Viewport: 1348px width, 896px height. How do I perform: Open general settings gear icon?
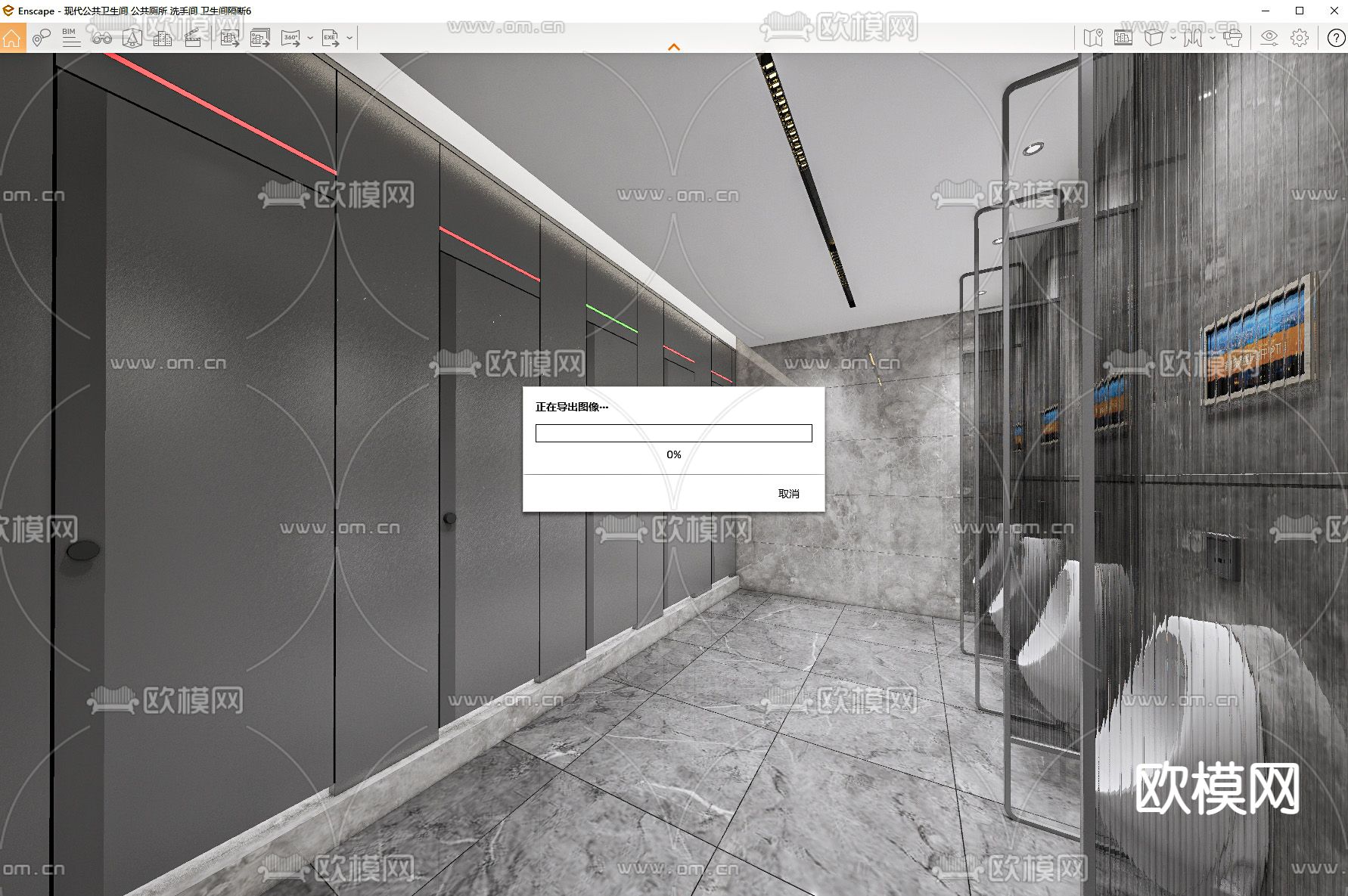point(1300,37)
